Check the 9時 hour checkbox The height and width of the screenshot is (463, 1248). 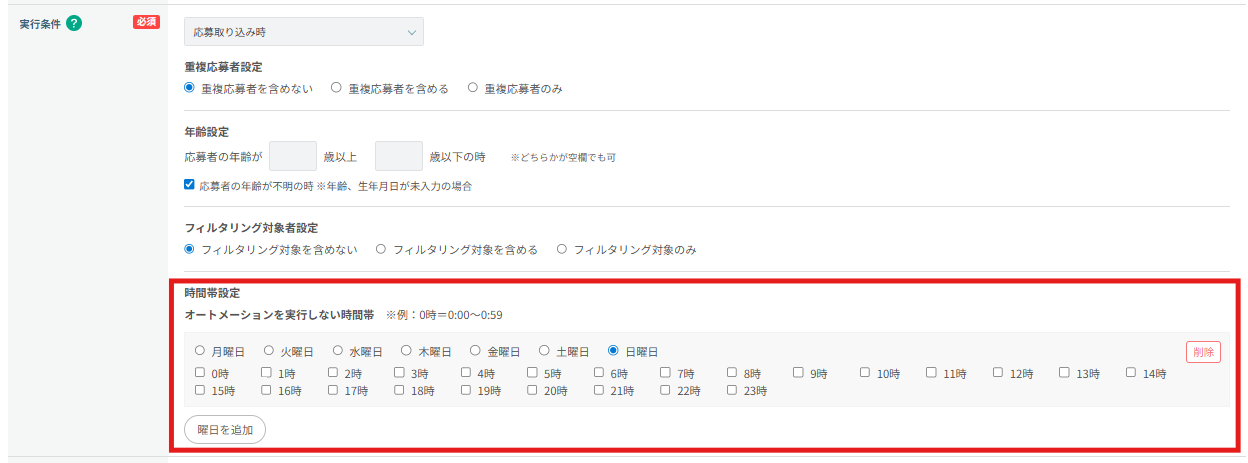(x=799, y=373)
